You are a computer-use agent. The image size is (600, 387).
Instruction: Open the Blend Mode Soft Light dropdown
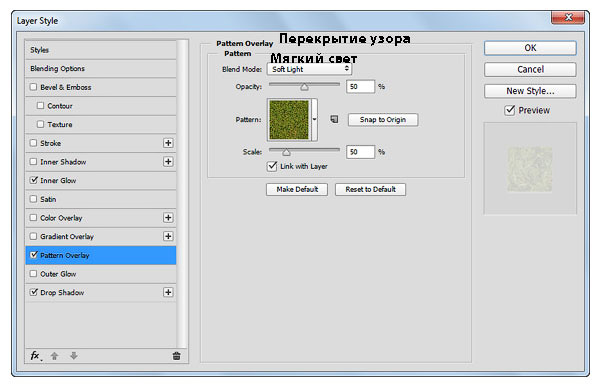point(309,69)
